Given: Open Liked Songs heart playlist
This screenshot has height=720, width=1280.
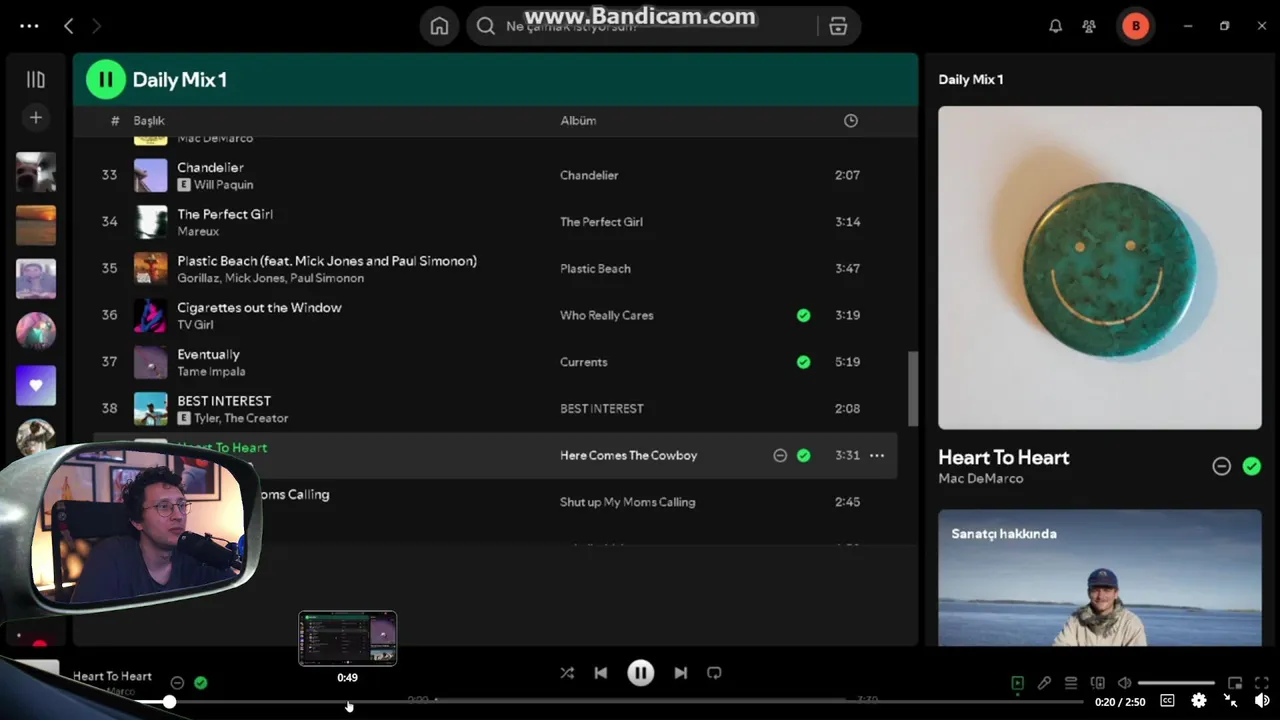Looking at the screenshot, I should [36, 385].
